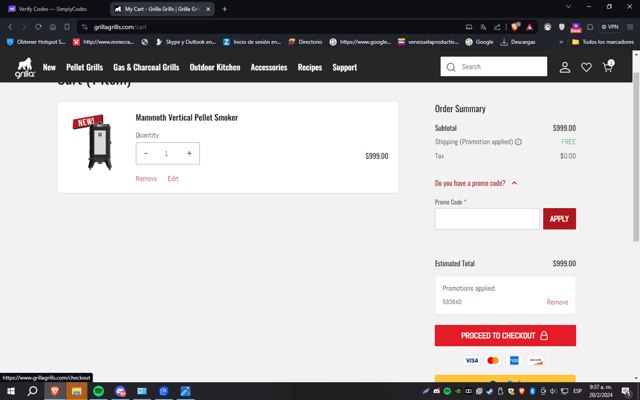The image size is (640, 400).
Task: Open the Descargas bookmark
Action: pos(518,42)
